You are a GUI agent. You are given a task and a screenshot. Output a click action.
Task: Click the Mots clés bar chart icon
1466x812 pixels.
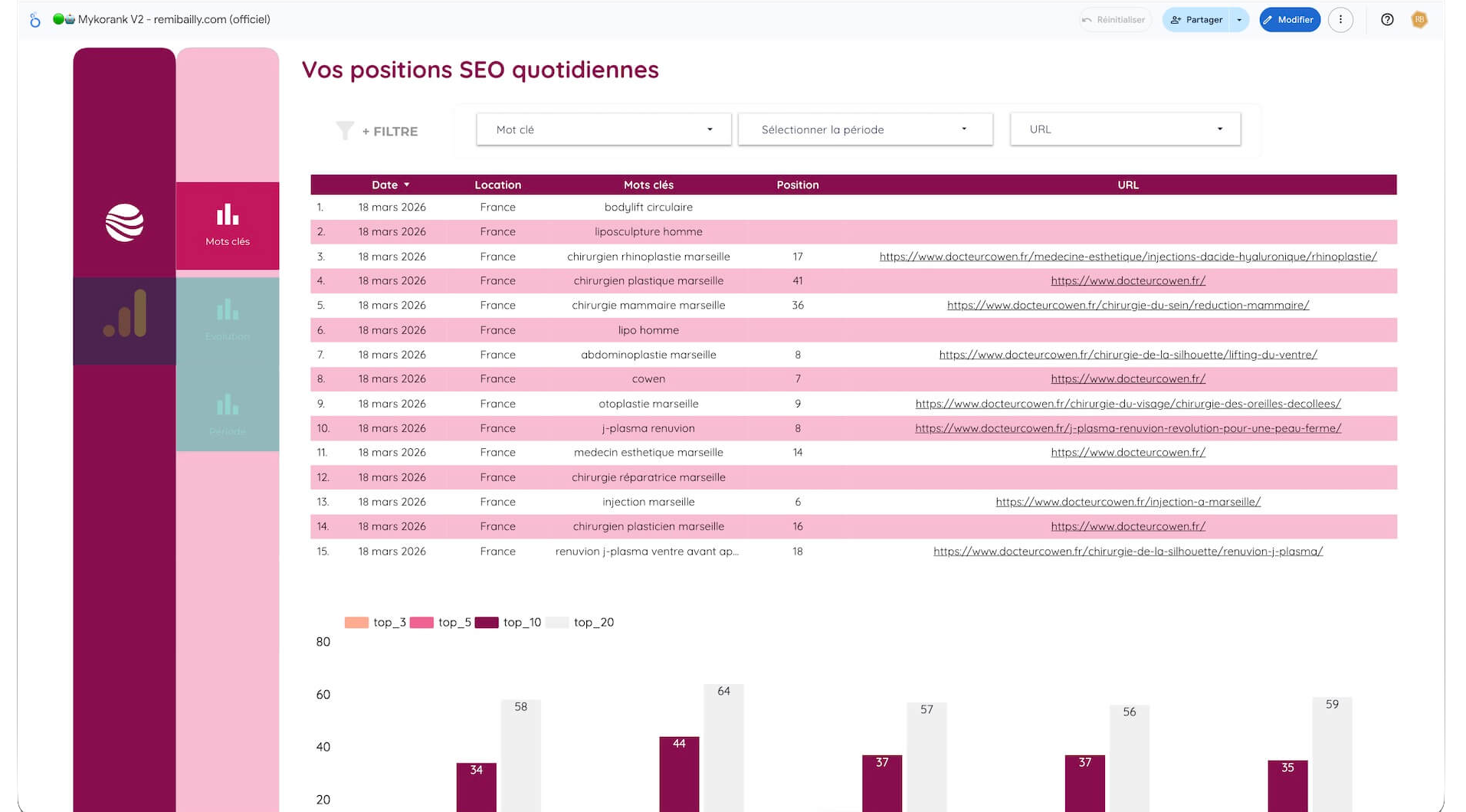coord(228,215)
